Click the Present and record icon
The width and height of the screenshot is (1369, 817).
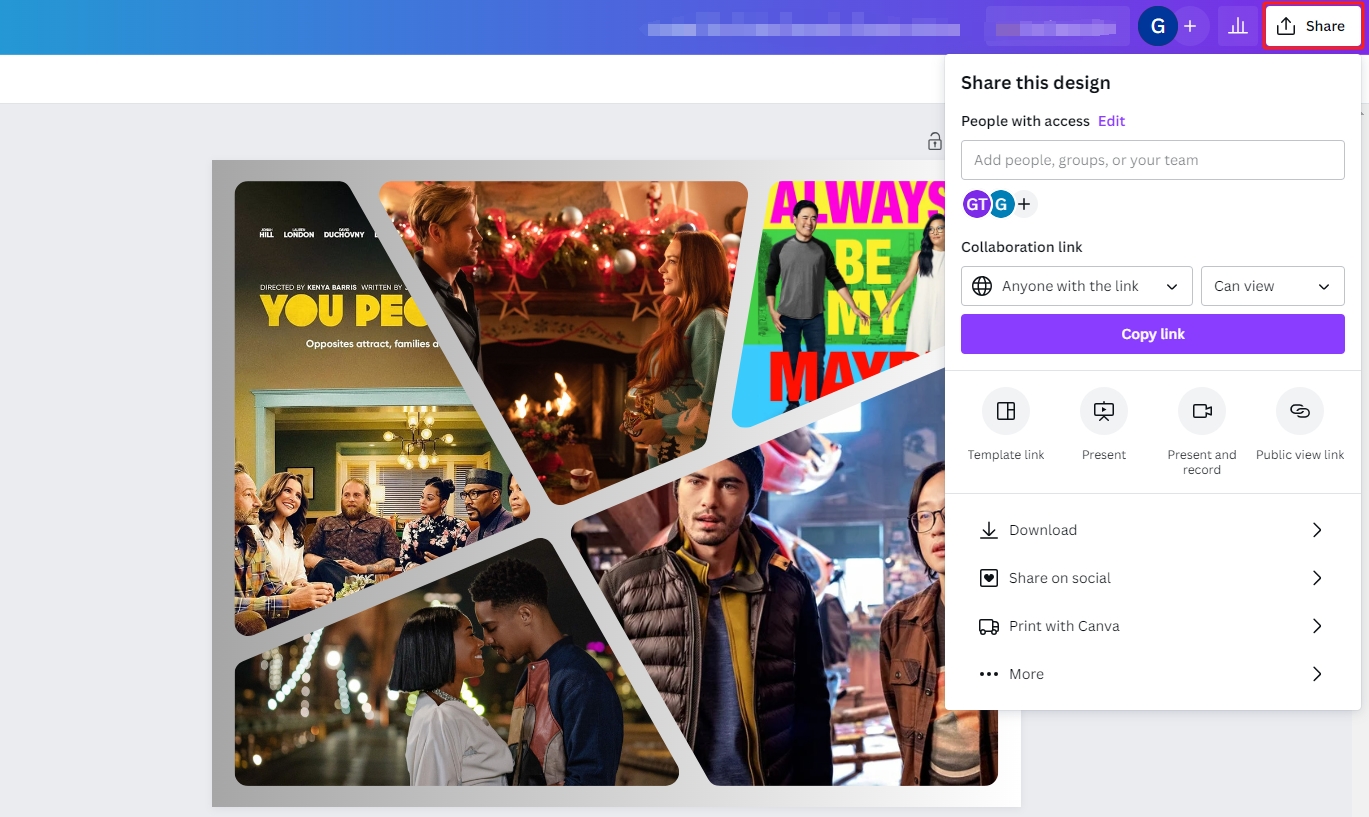pos(1202,411)
